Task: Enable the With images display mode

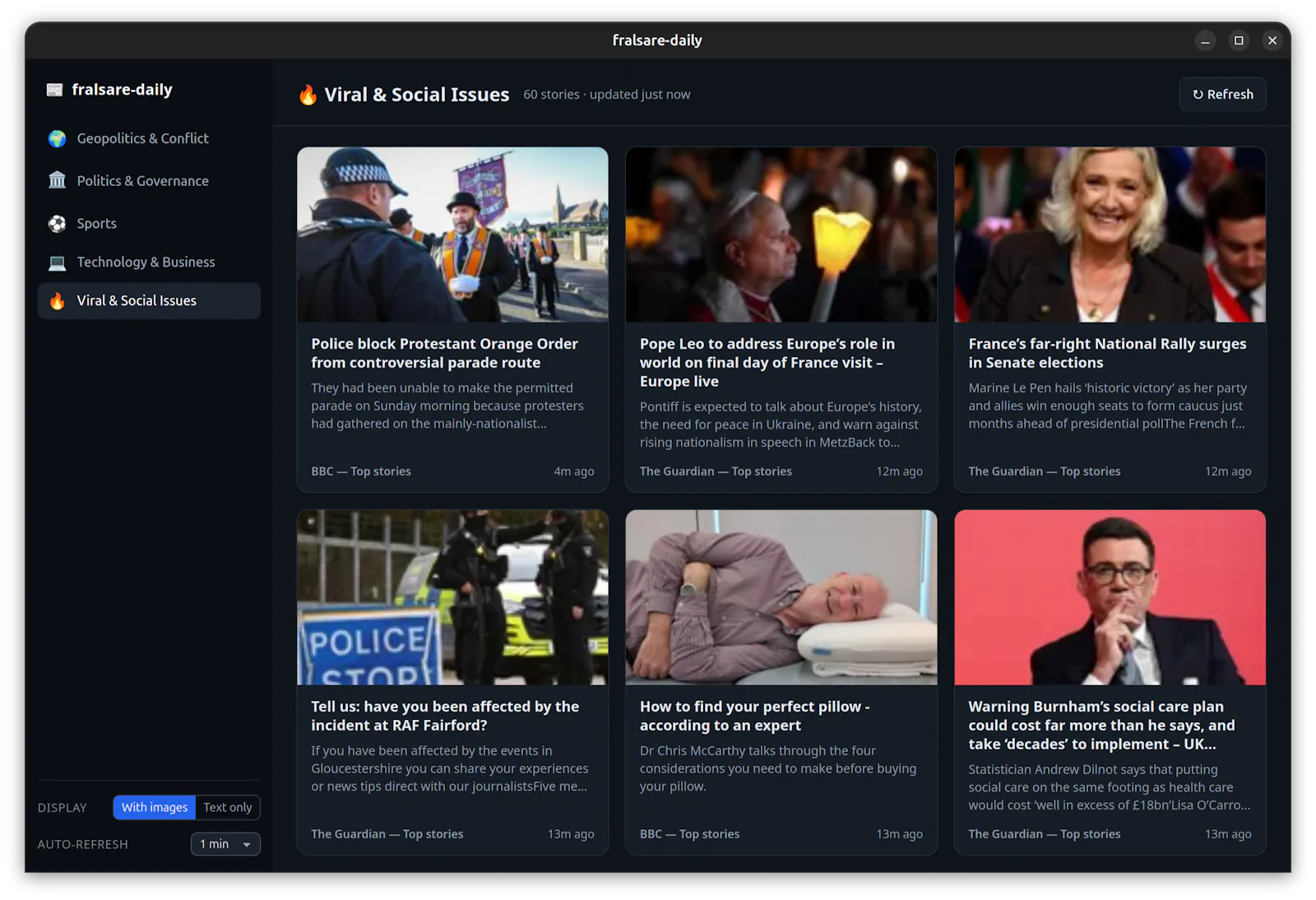Action: pos(155,807)
